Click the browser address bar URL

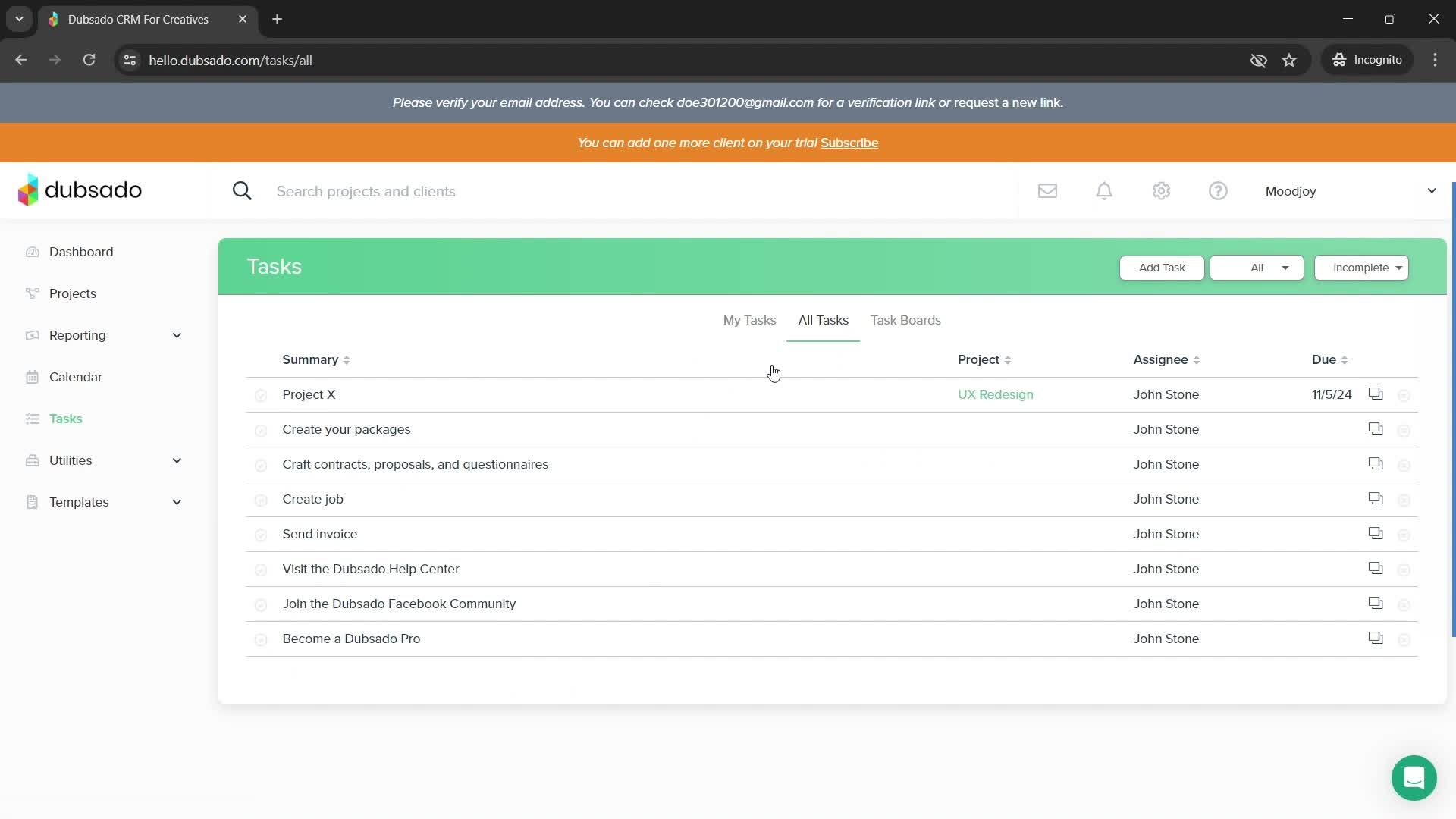point(231,60)
